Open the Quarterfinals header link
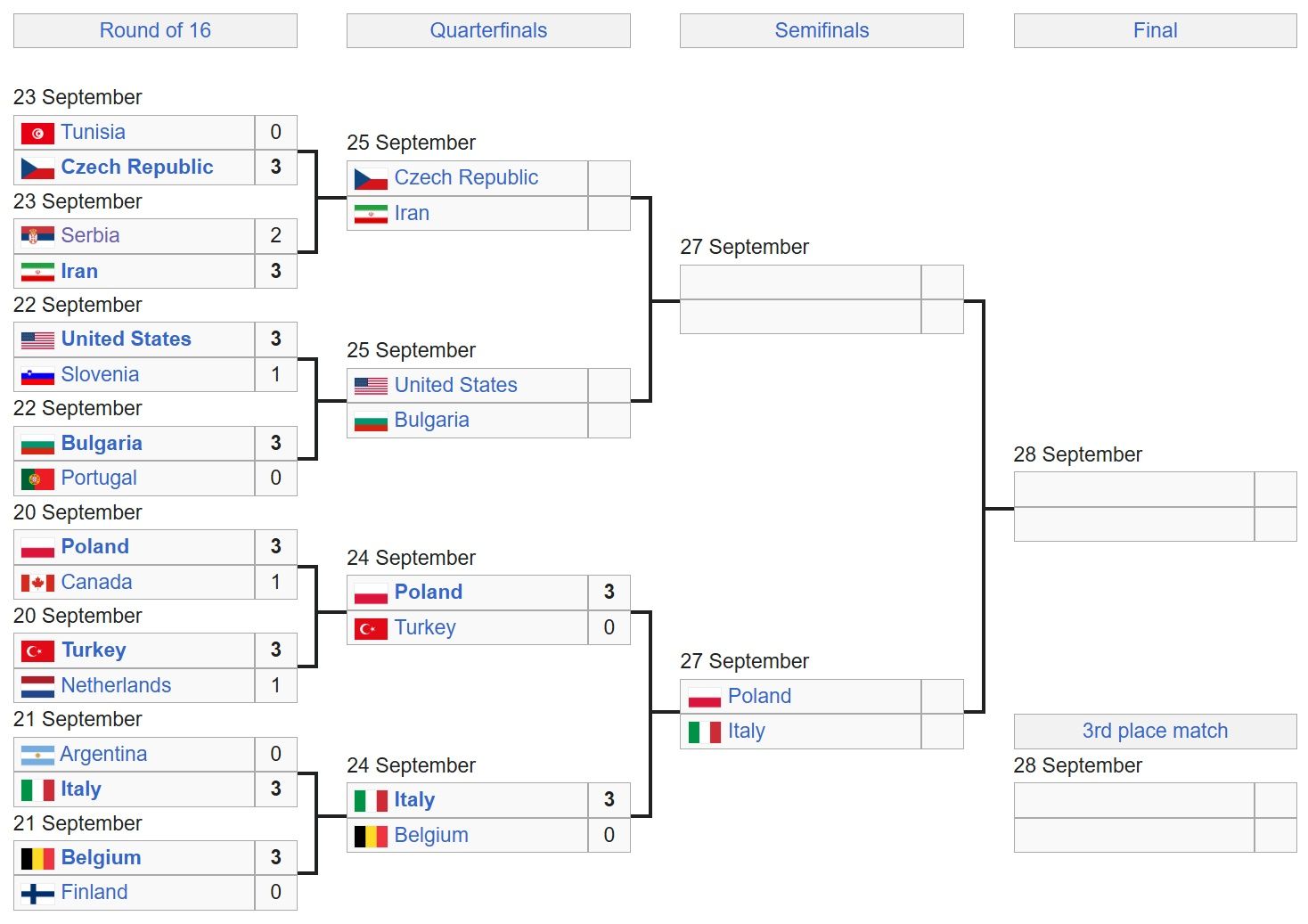The width and height of the screenshot is (1308, 924). (x=488, y=30)
